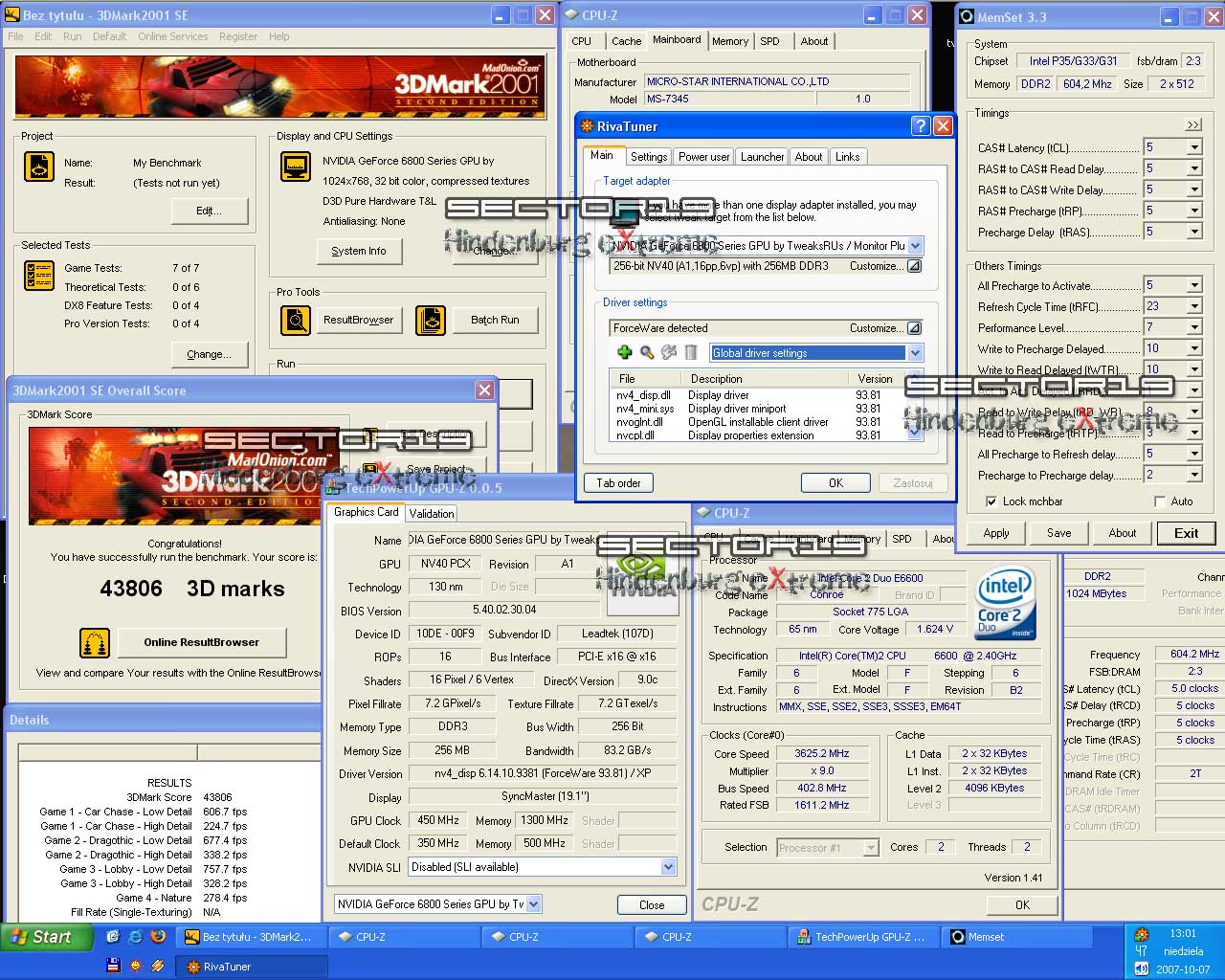Screen dimensions: 1225x980
Task: Open Customize triangle button in Target adapter row
Action: coord(914,266)
